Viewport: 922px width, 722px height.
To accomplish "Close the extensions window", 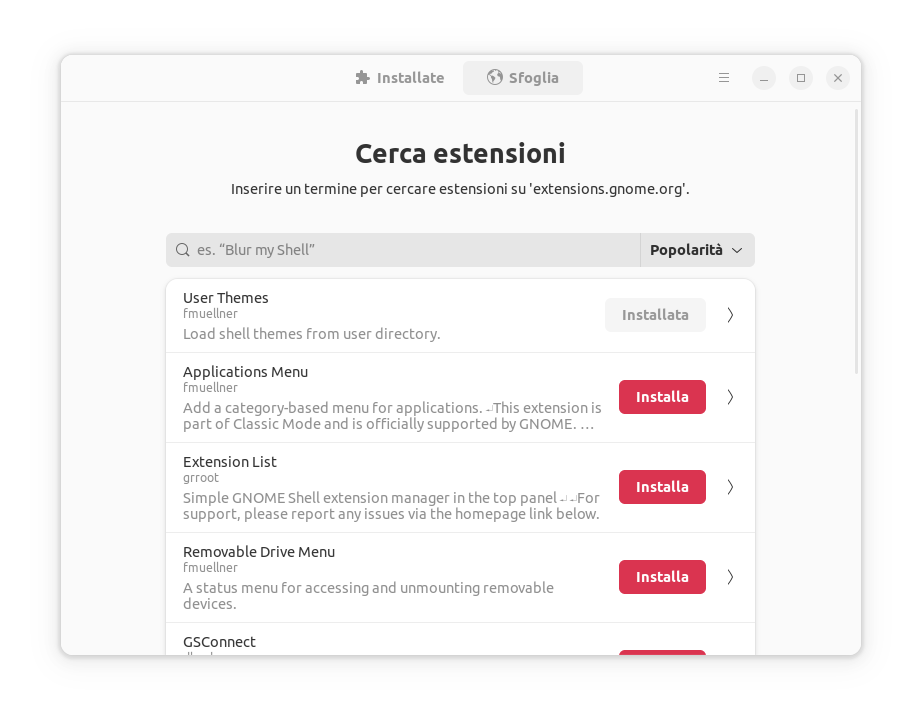I will 838,78.
